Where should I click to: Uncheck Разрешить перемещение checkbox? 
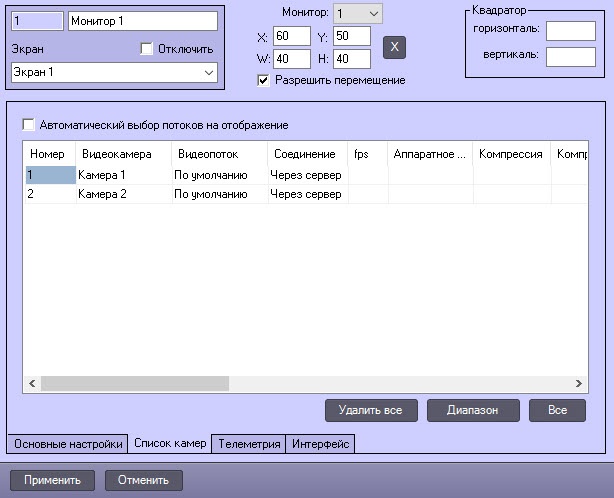point(263,80)
